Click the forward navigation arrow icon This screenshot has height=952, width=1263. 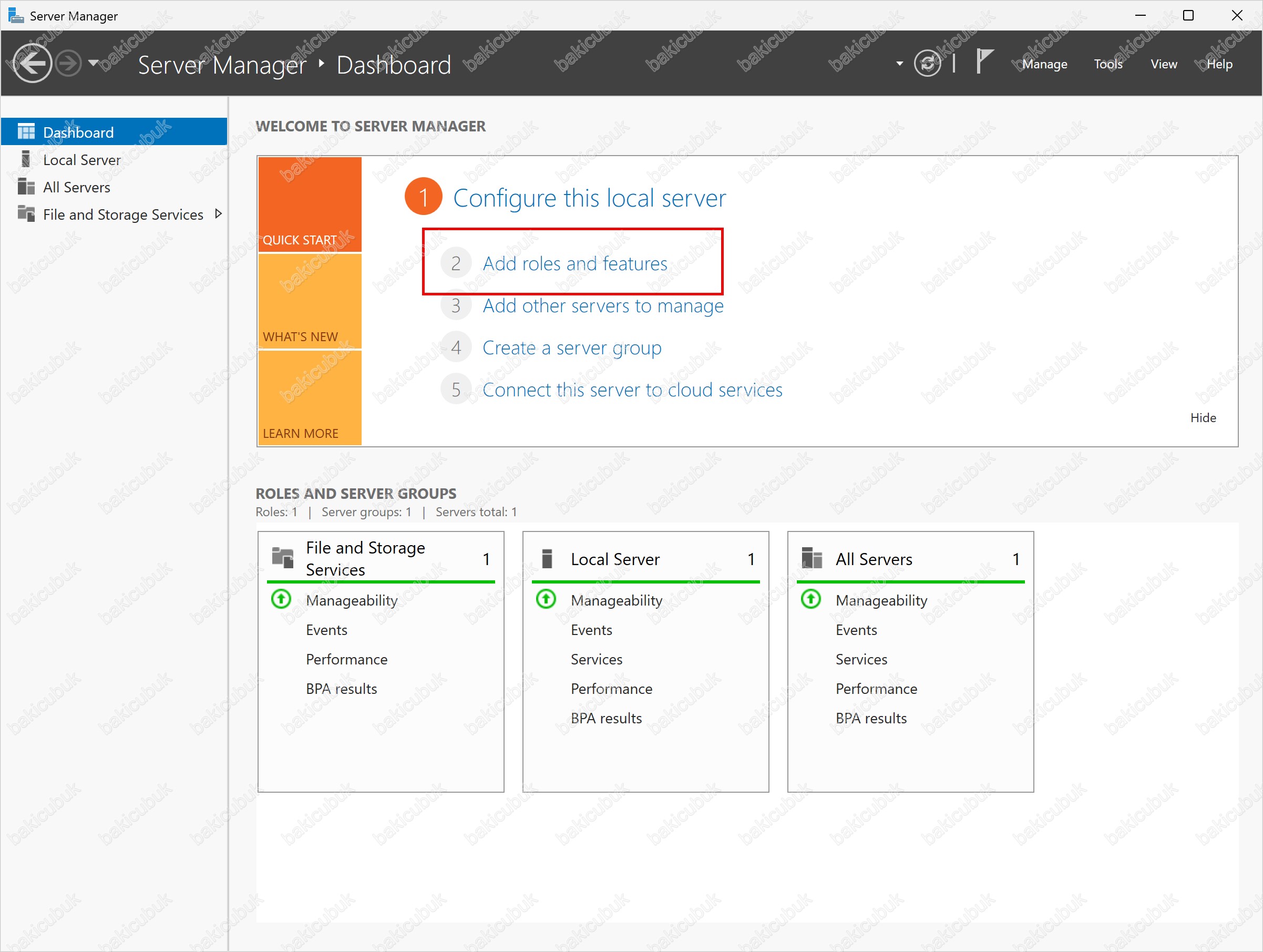[x=69, y=63]
